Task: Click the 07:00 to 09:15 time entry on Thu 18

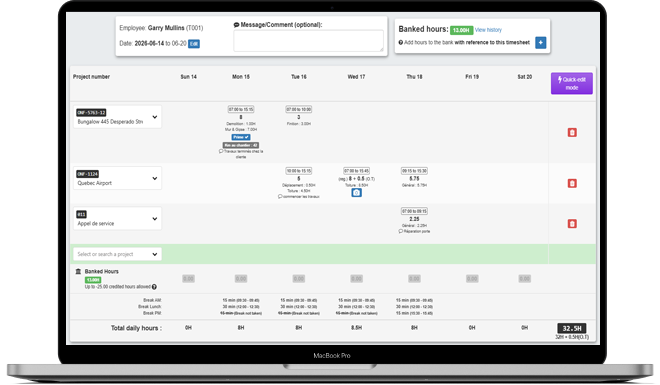Action: click(x=414, y=211)
